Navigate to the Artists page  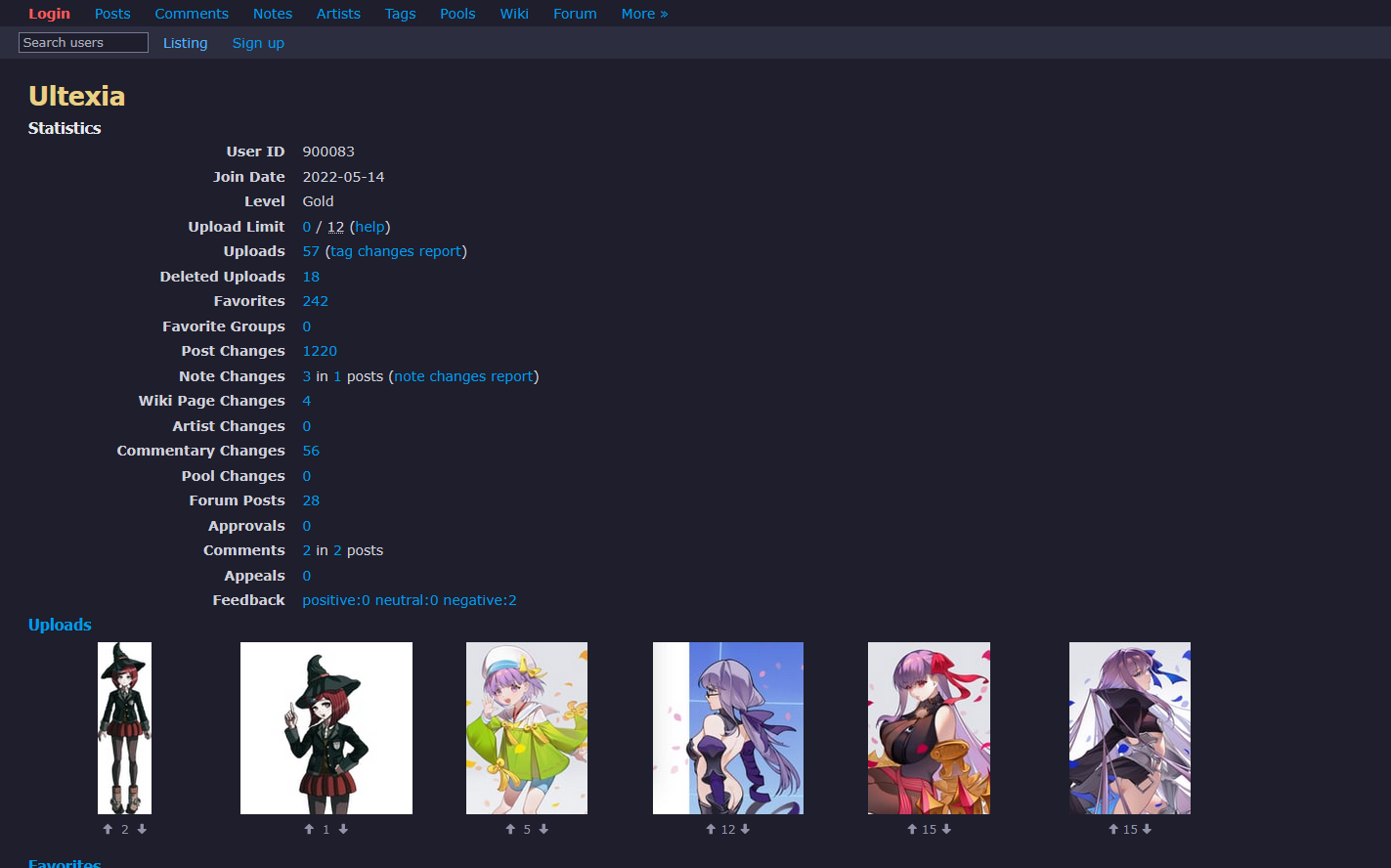pyautogui.click(x=338, y=14)
